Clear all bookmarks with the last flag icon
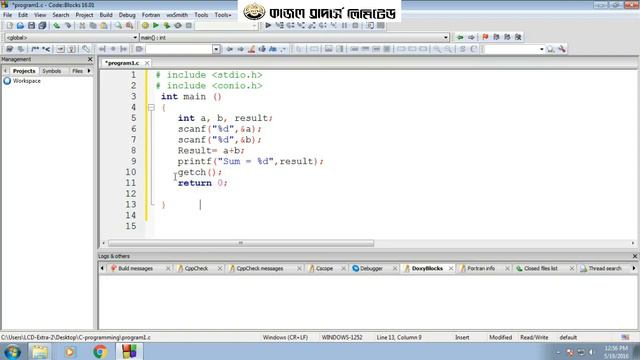 (518, 37)
